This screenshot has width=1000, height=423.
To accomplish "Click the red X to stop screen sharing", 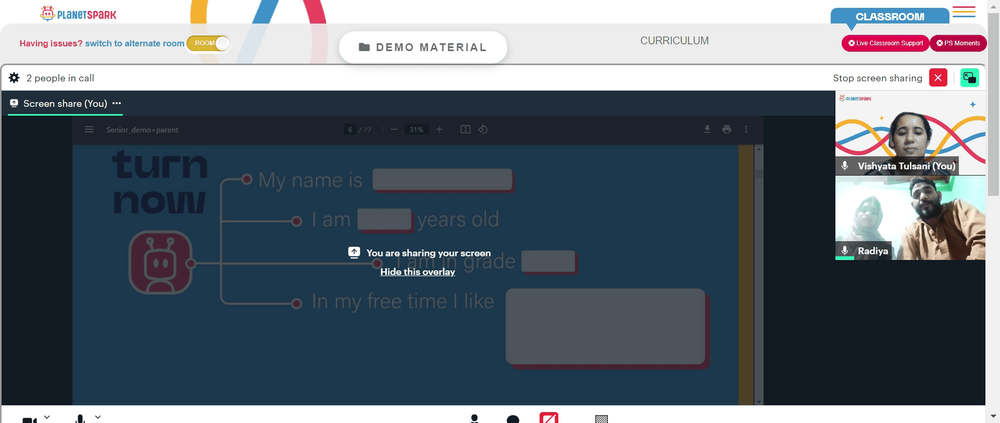I will [x=938, y=78].
